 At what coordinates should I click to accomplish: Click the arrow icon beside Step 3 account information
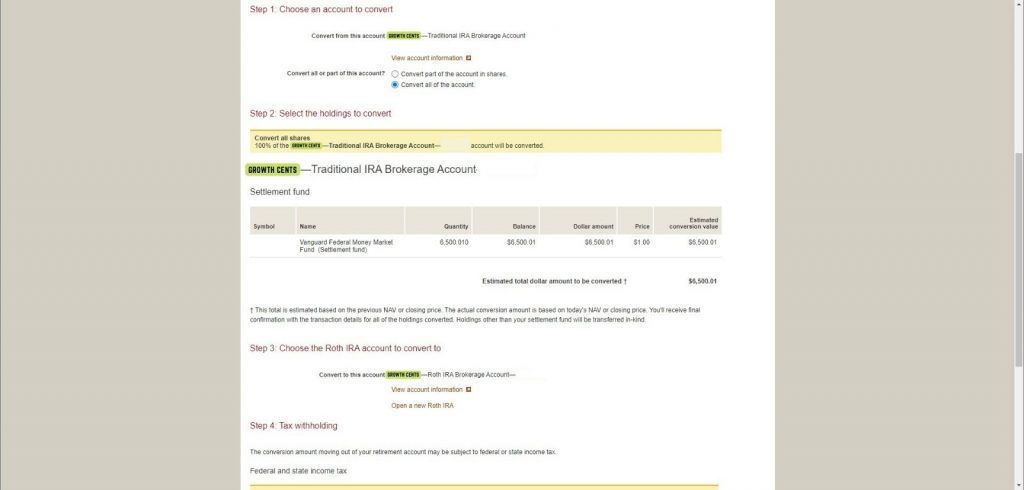[468, 389]
